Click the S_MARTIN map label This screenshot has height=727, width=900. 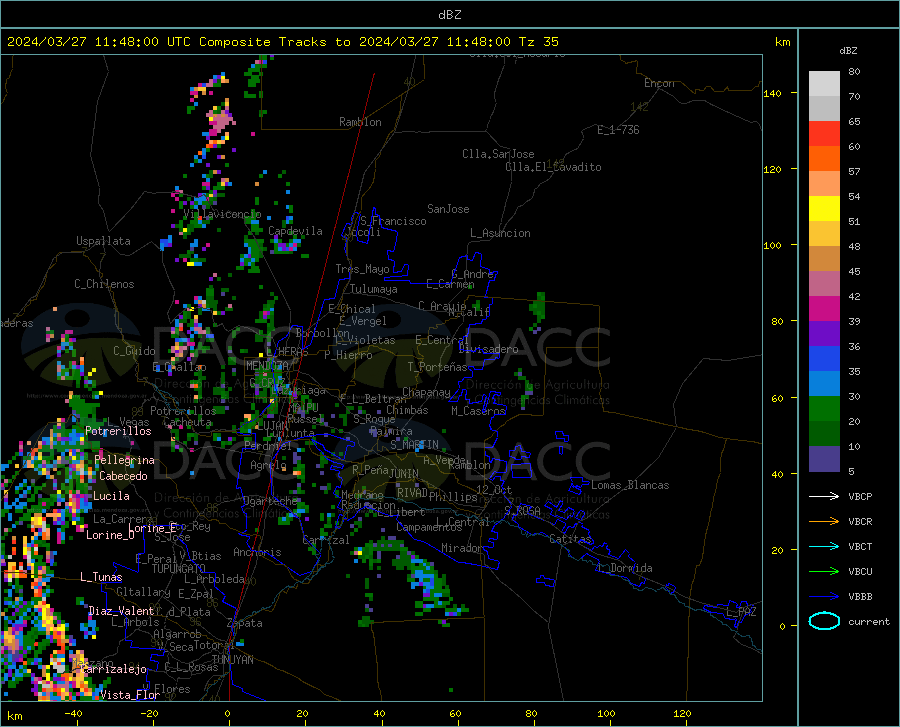(x=414, y=445)
